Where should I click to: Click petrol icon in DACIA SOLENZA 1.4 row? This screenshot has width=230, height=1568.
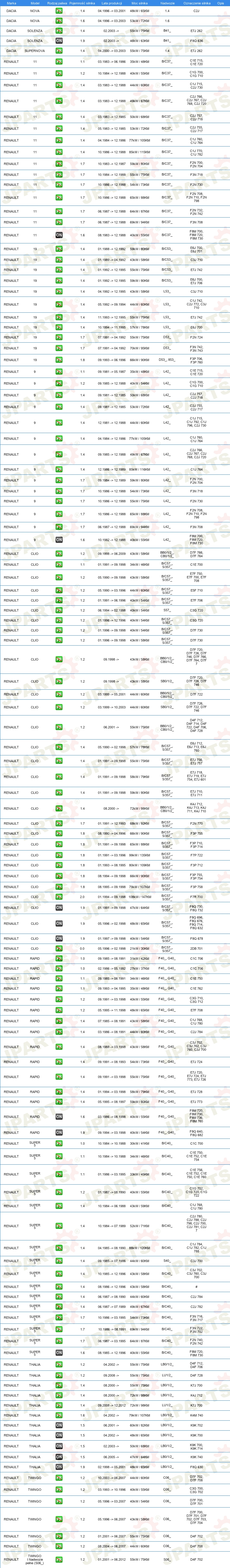(59, 31)
